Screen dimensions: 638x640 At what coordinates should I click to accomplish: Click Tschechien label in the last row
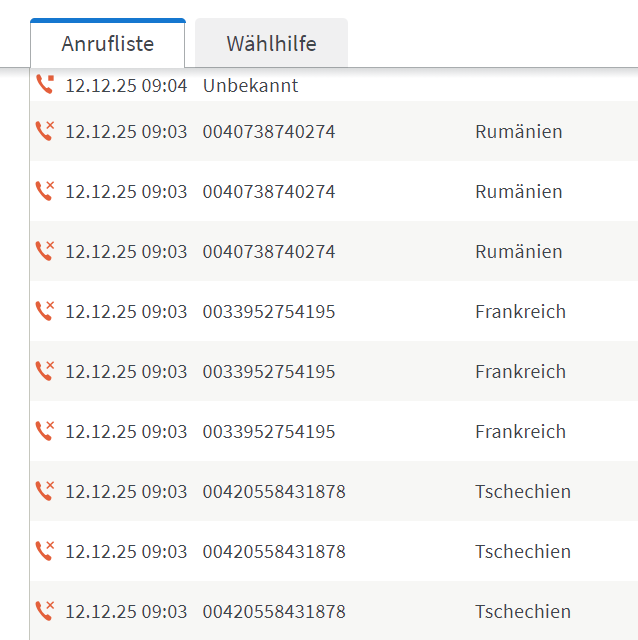522,612
